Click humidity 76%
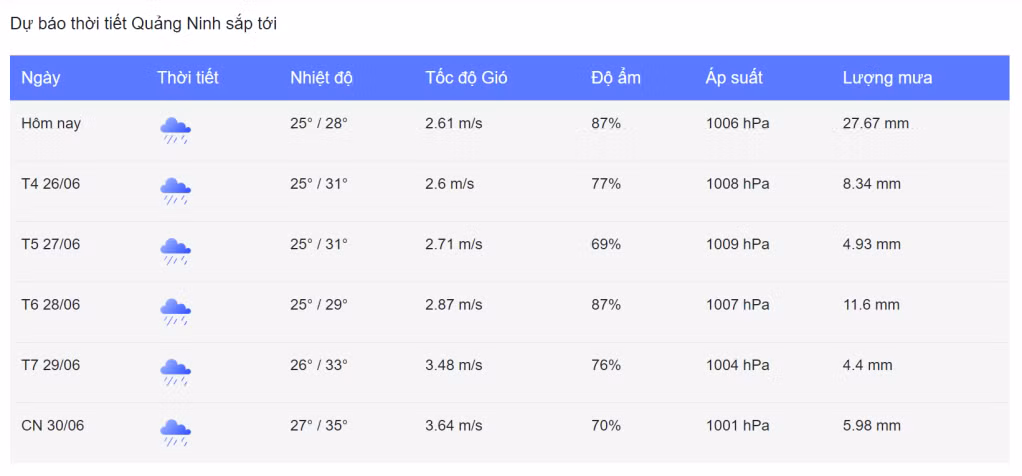Viewport: 1022px width, 476px height. click(606, 365)
